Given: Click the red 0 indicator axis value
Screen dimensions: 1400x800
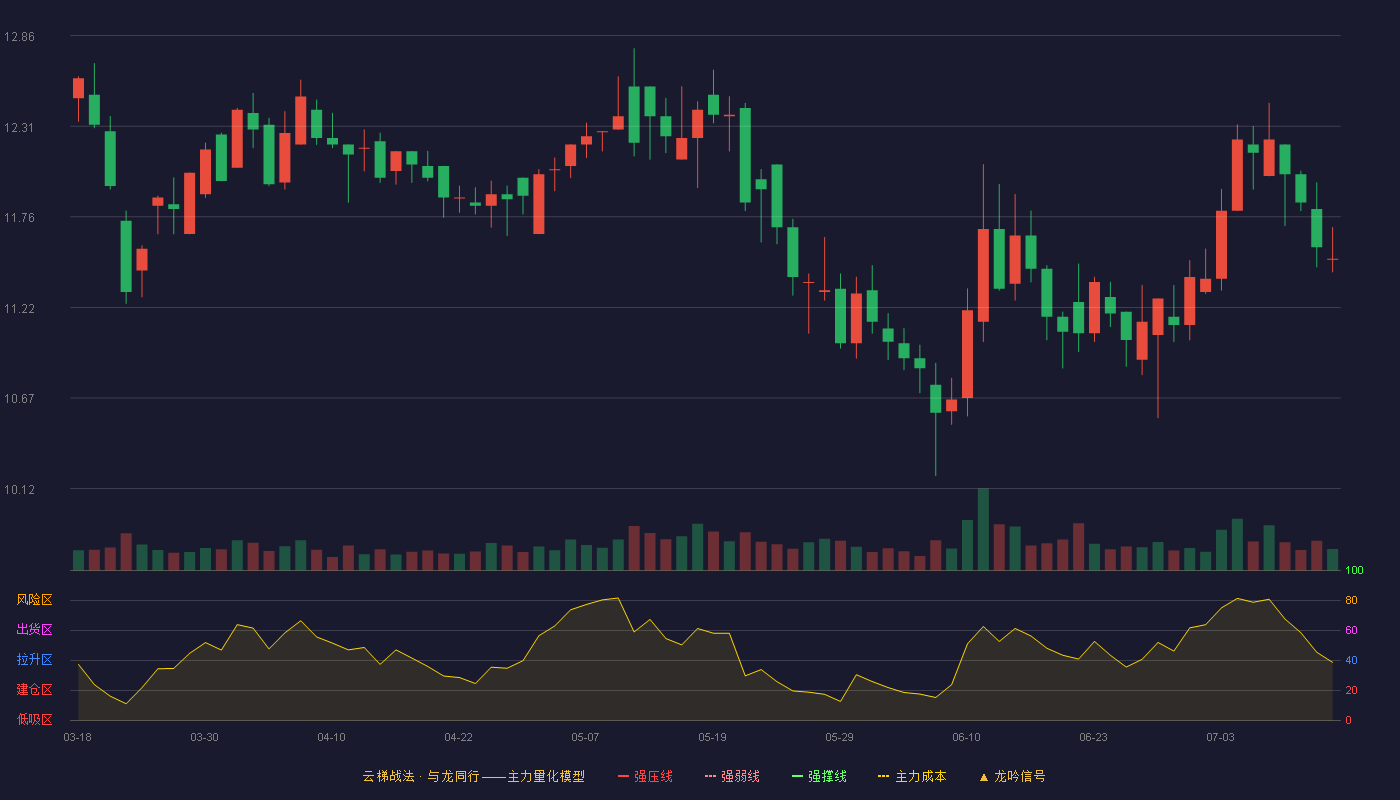Looking at the screenshot, I should click(x=1348, y=720).
